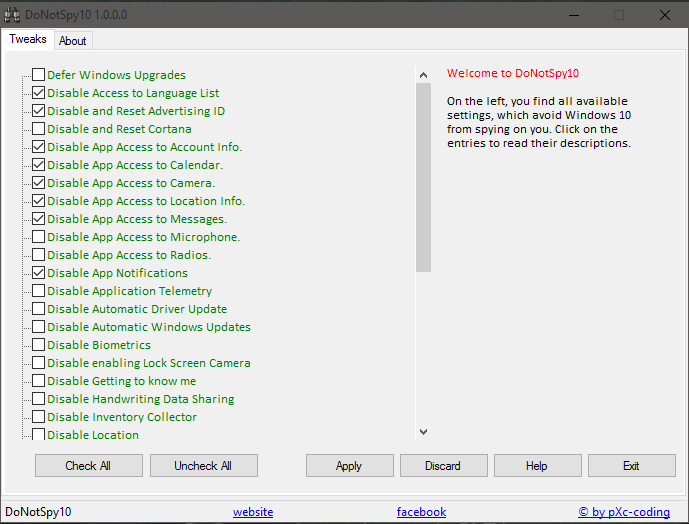The width and height of the screenshot is (689, 524).
Task: Check Disable Automatic Windows Updates checkbox
Action: coord(39,327)
